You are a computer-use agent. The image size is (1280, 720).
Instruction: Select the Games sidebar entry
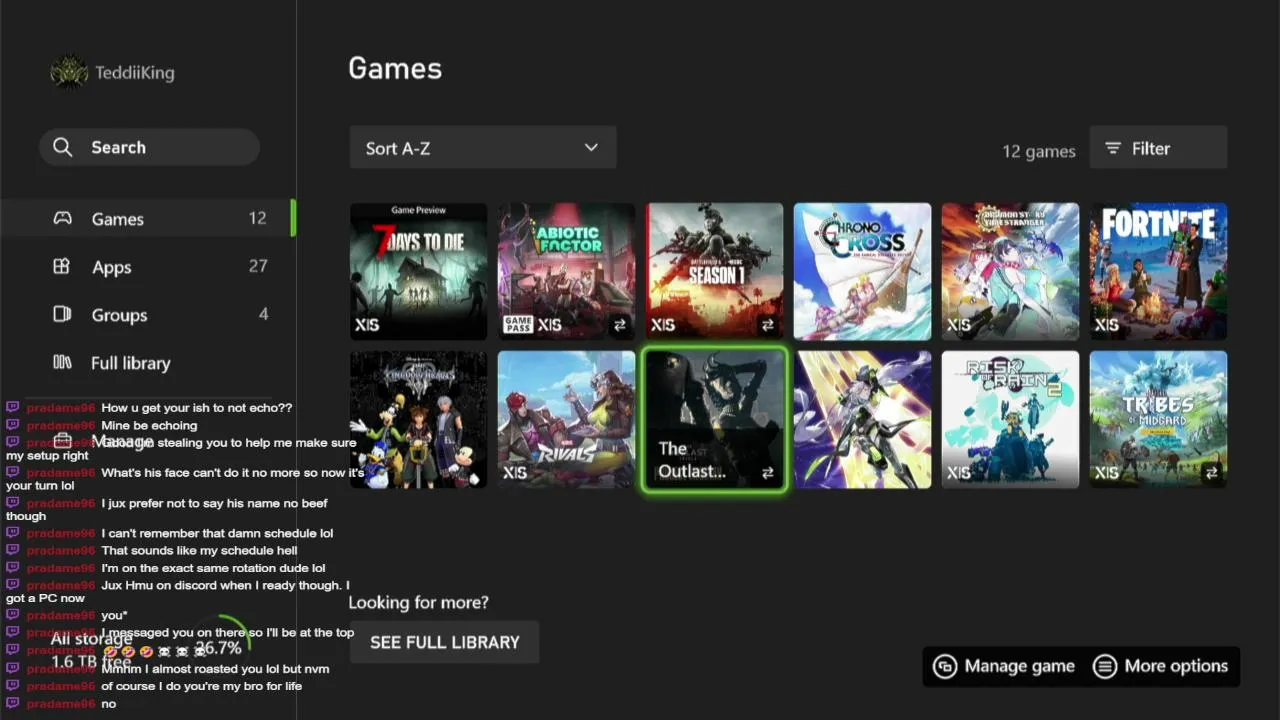148,218
